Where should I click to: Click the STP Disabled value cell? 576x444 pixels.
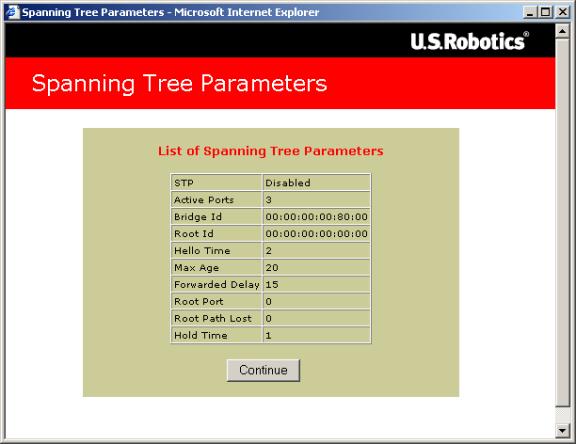point(317,183)
